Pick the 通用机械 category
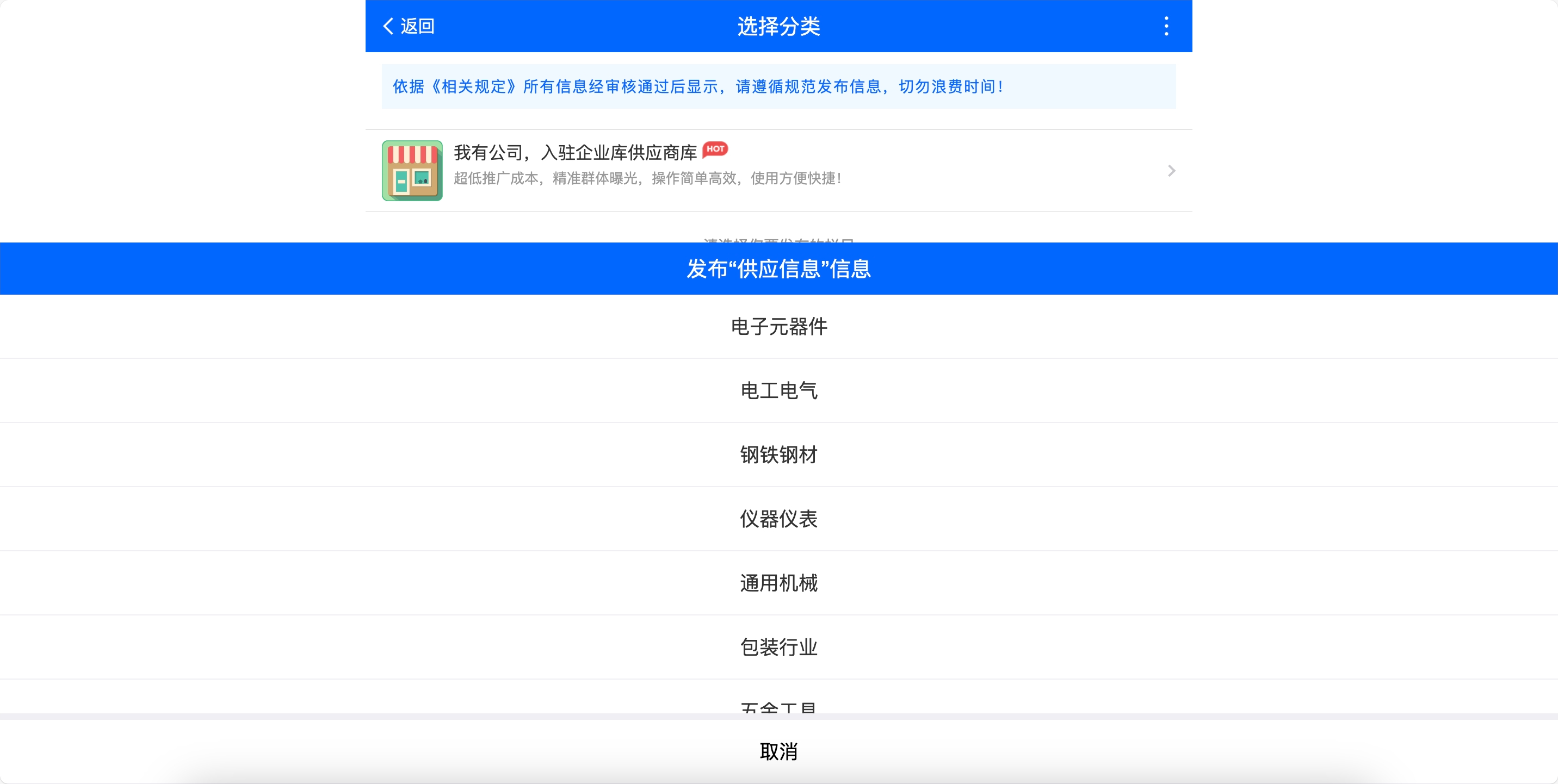Screen dimensions: 1558x784 (x=779, y=583)
